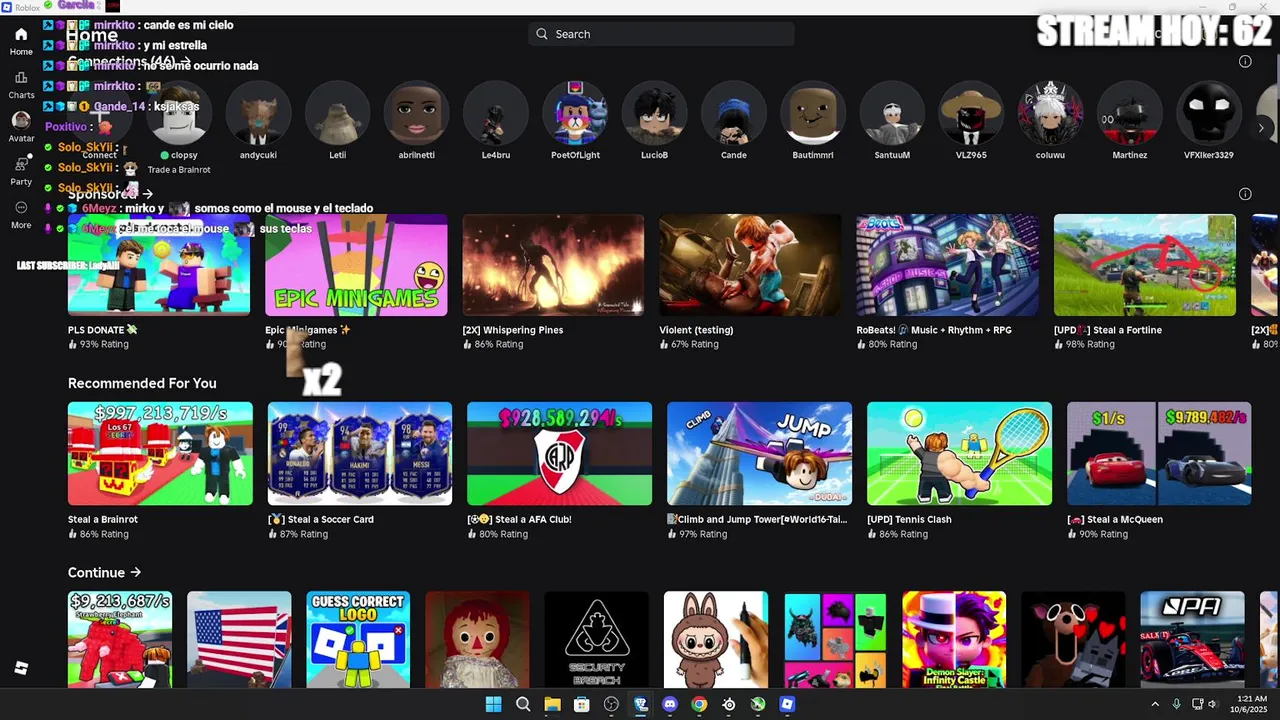Open the Avatar editor from sidebar
Viewport: 1280px width, 720px height.
coord(21,127)
